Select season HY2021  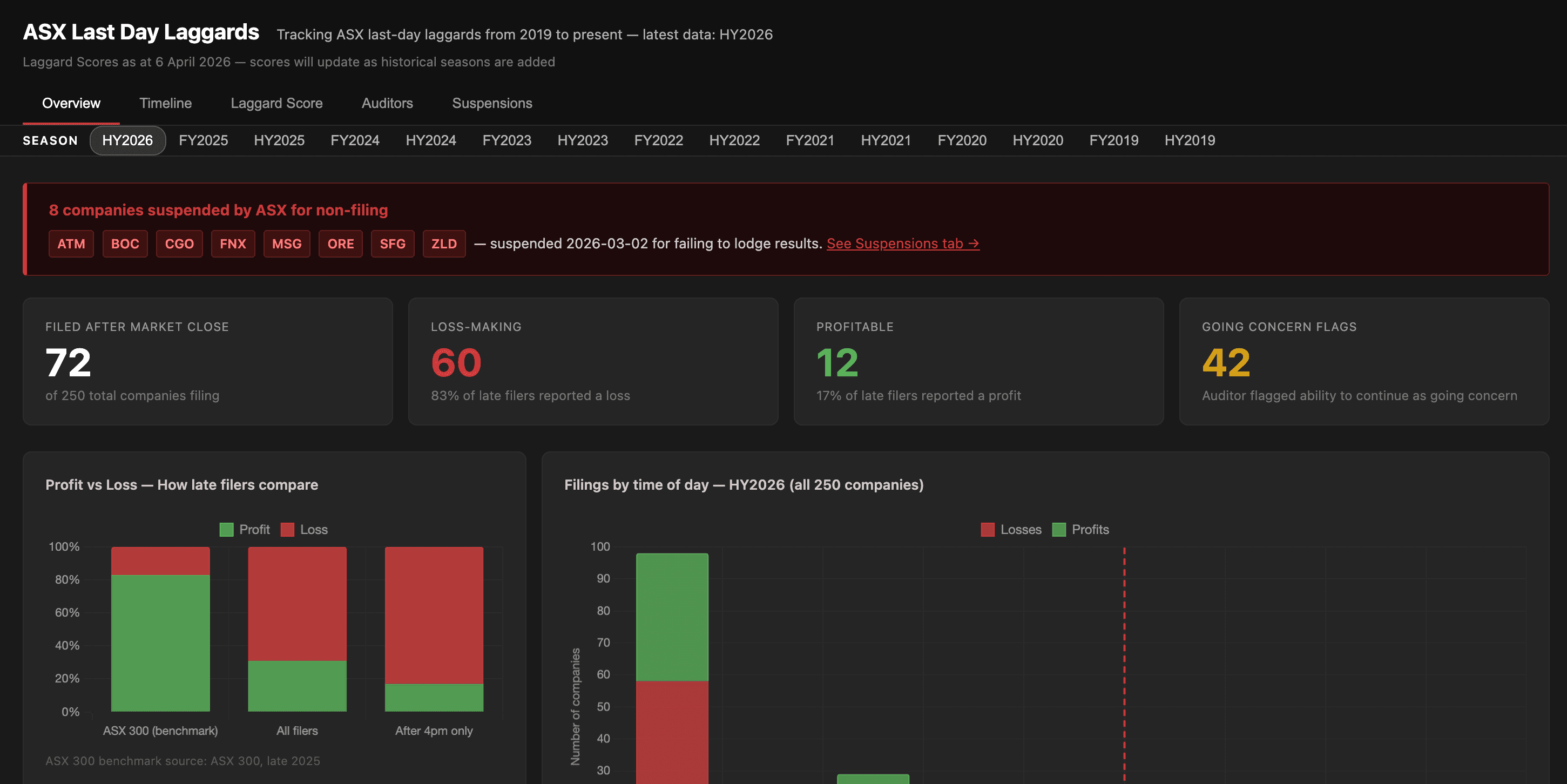(x=886, y=140)
